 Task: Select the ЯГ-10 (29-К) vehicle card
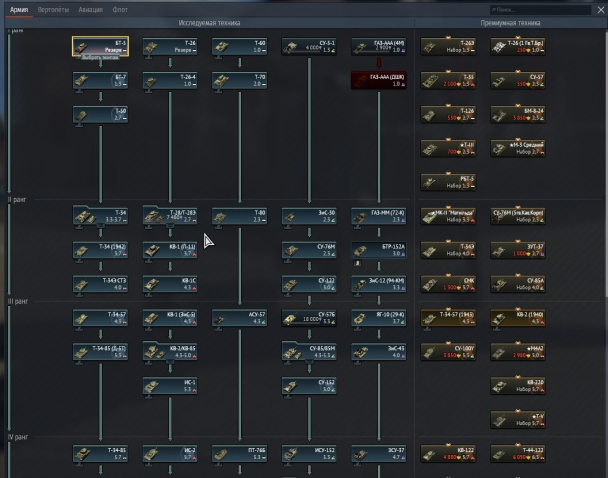(x=379, y=318)
